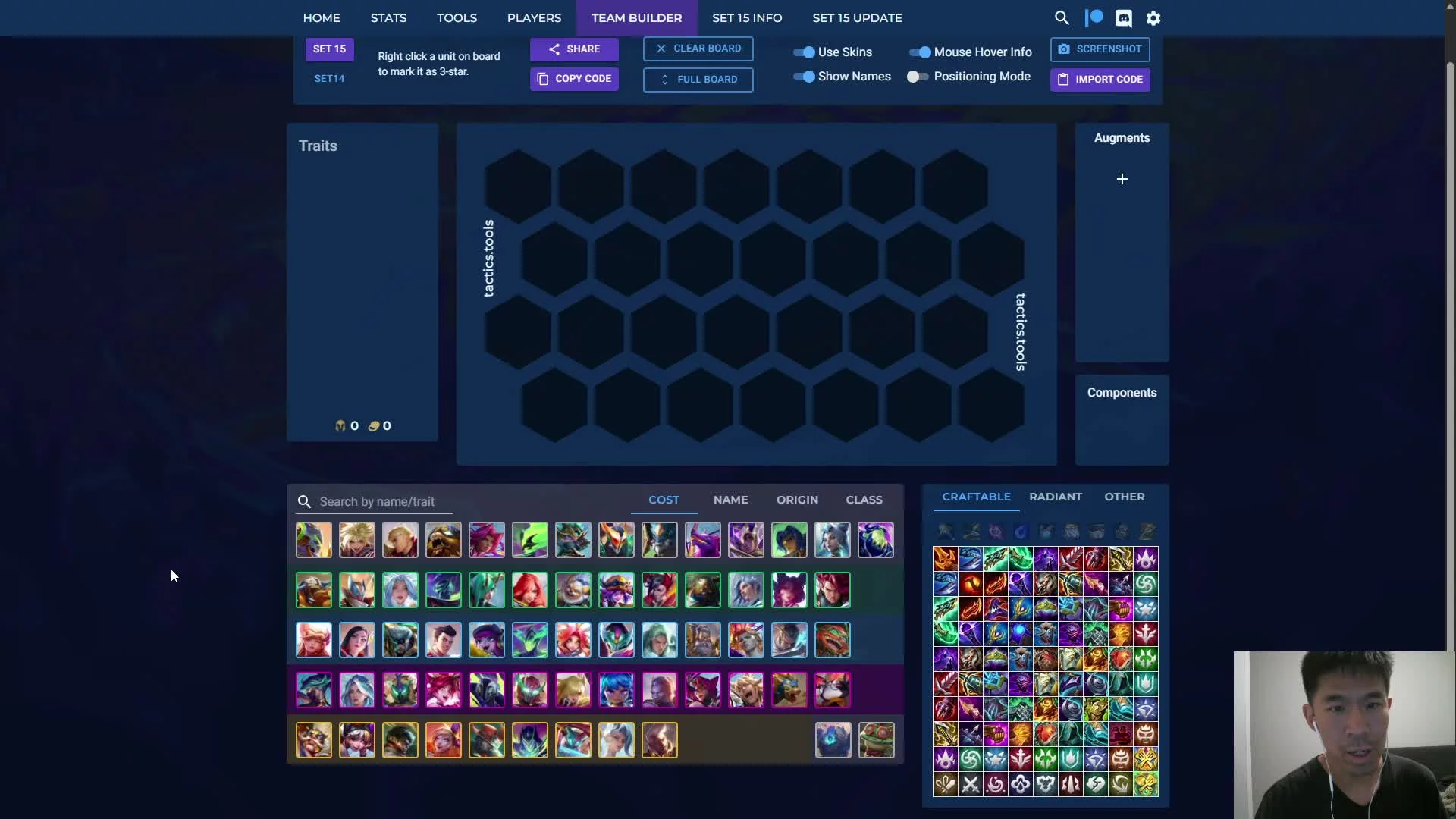Open the STATS nav menu
This screenshot has height=819, width=1456.
coord(388,18)
